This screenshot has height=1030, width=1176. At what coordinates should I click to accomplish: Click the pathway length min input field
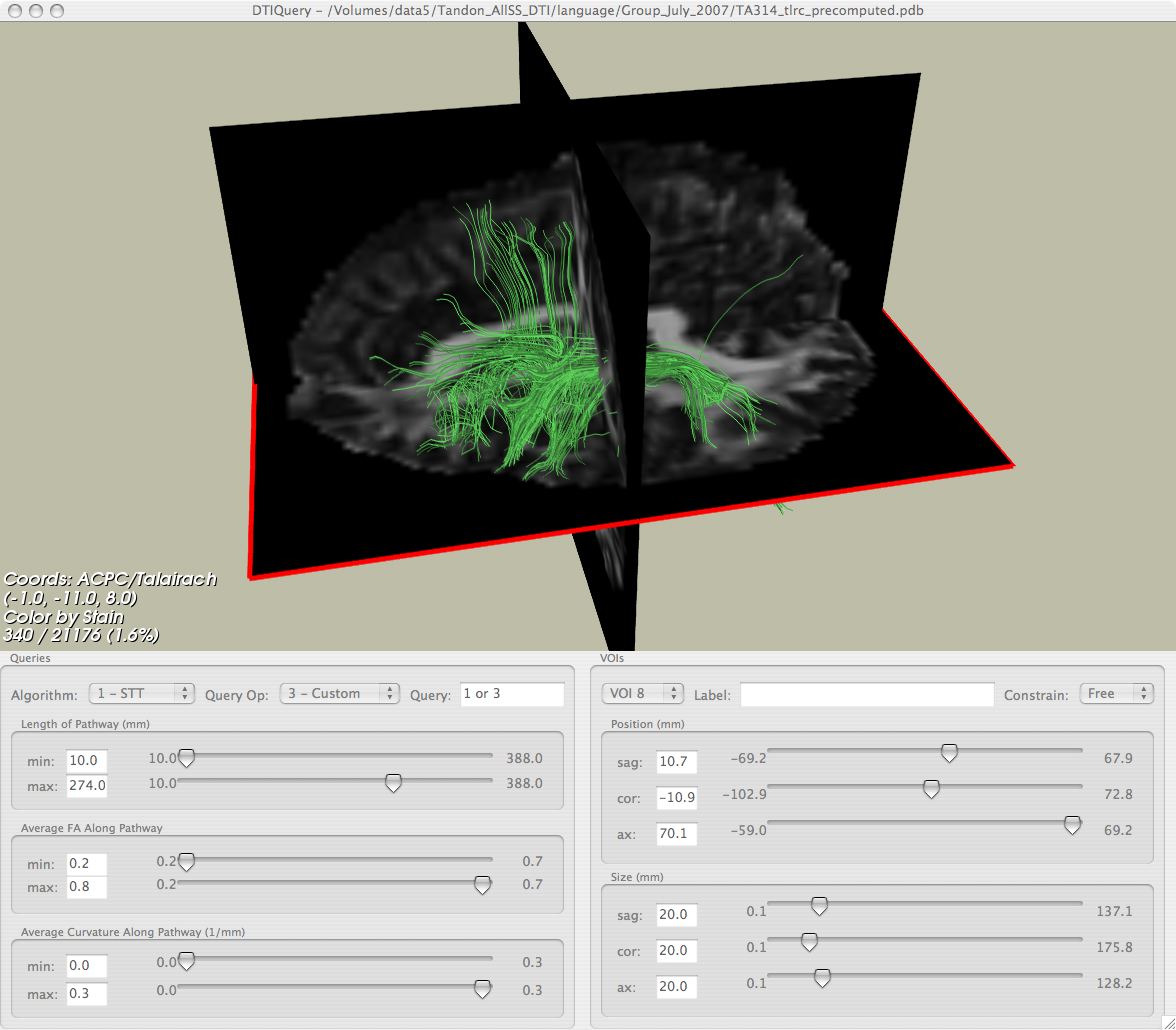(x=86, y=761)
